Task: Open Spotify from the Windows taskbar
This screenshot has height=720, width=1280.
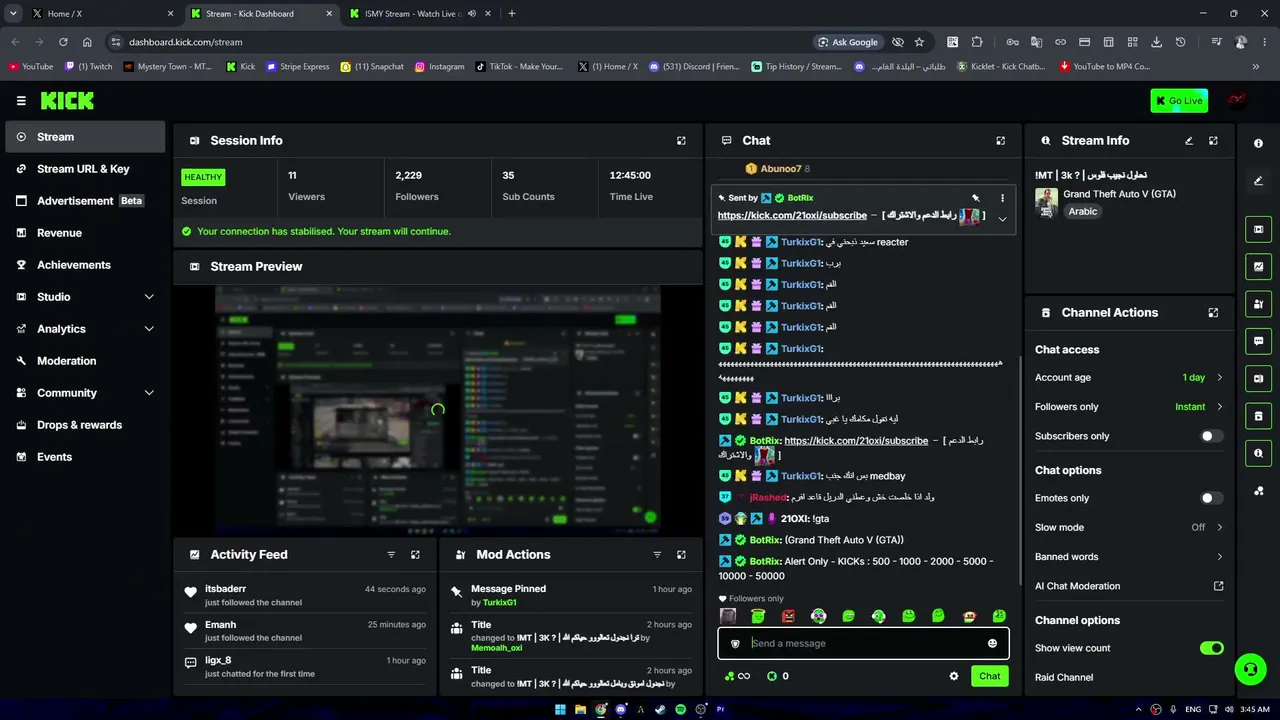Action: 680,709
